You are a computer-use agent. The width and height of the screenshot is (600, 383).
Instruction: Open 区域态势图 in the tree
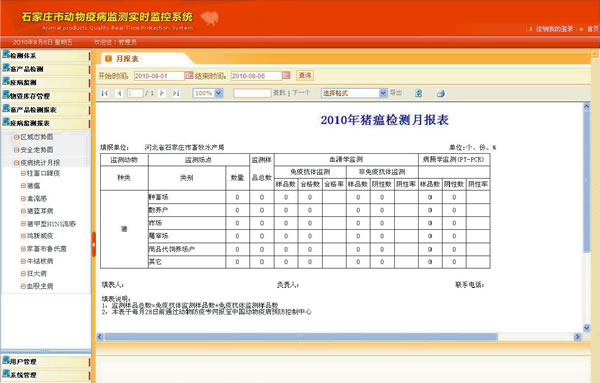(x=37, y=137)
